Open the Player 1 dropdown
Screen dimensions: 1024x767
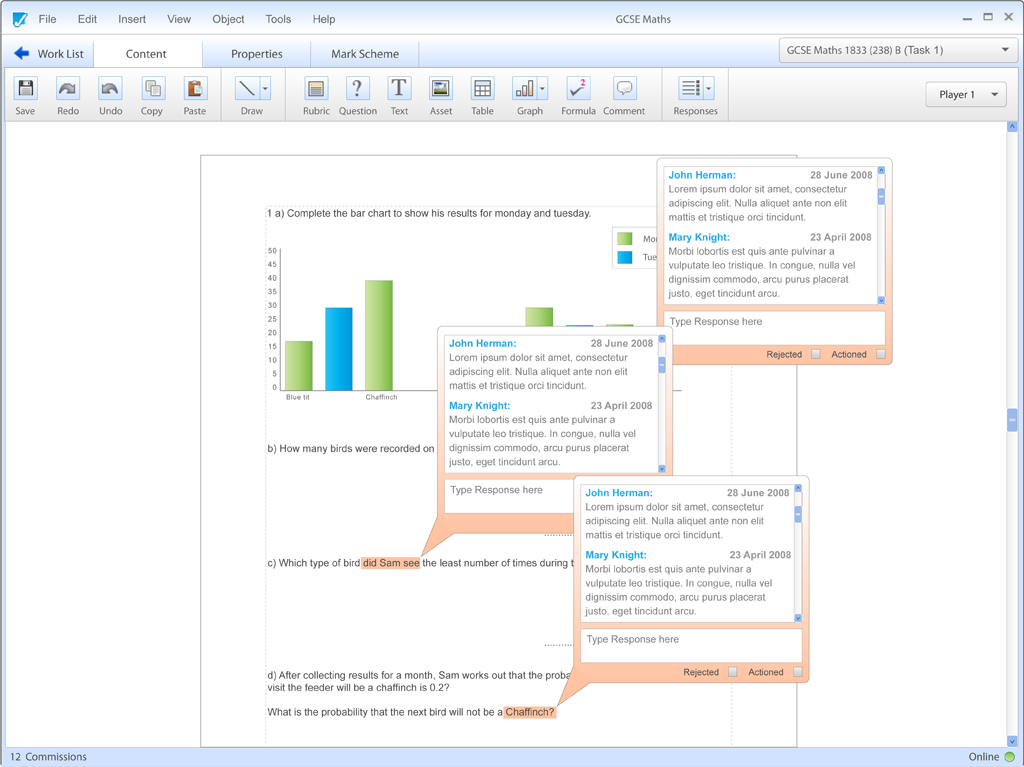point(965,95)
